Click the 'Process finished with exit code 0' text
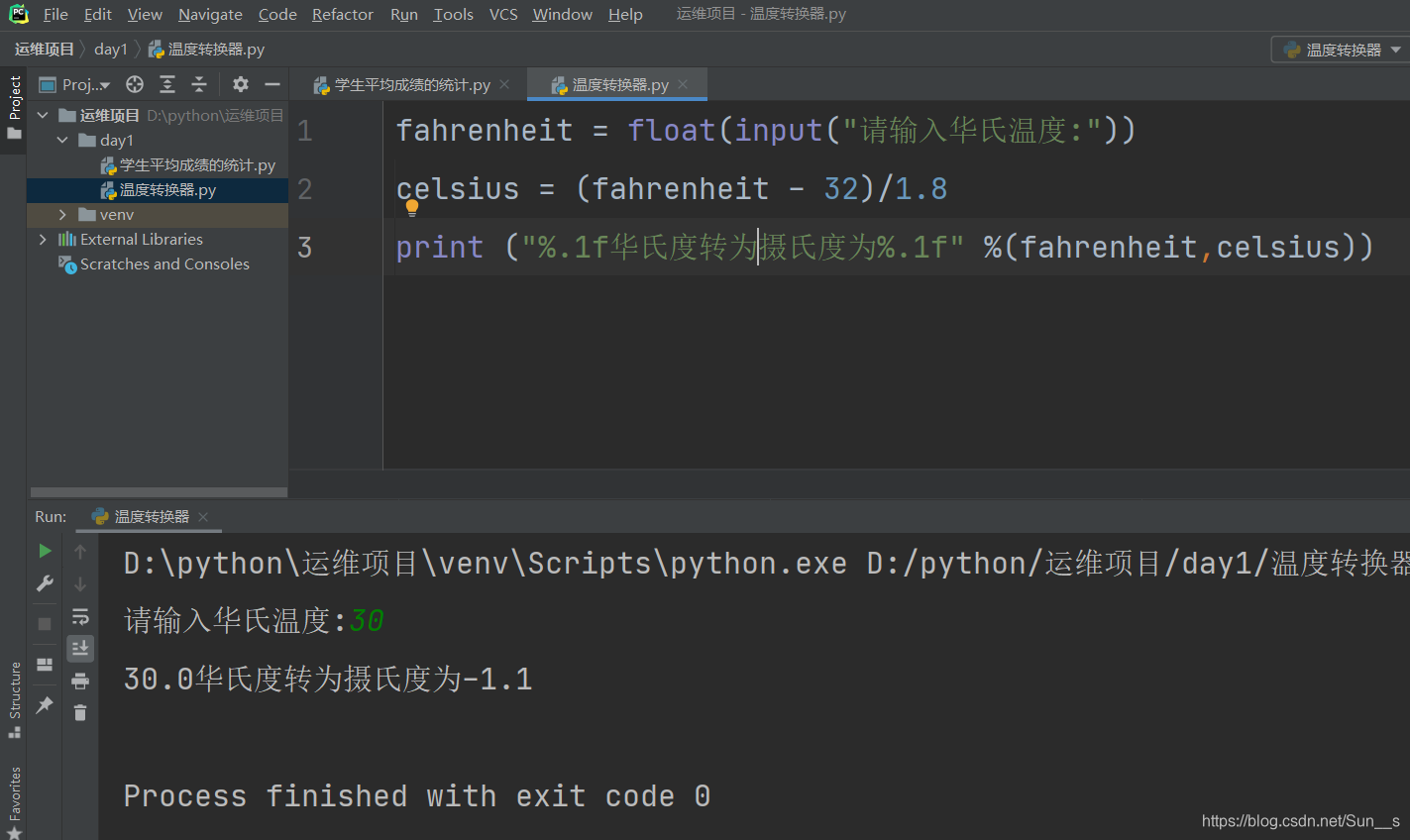 [x=416, y=795]
